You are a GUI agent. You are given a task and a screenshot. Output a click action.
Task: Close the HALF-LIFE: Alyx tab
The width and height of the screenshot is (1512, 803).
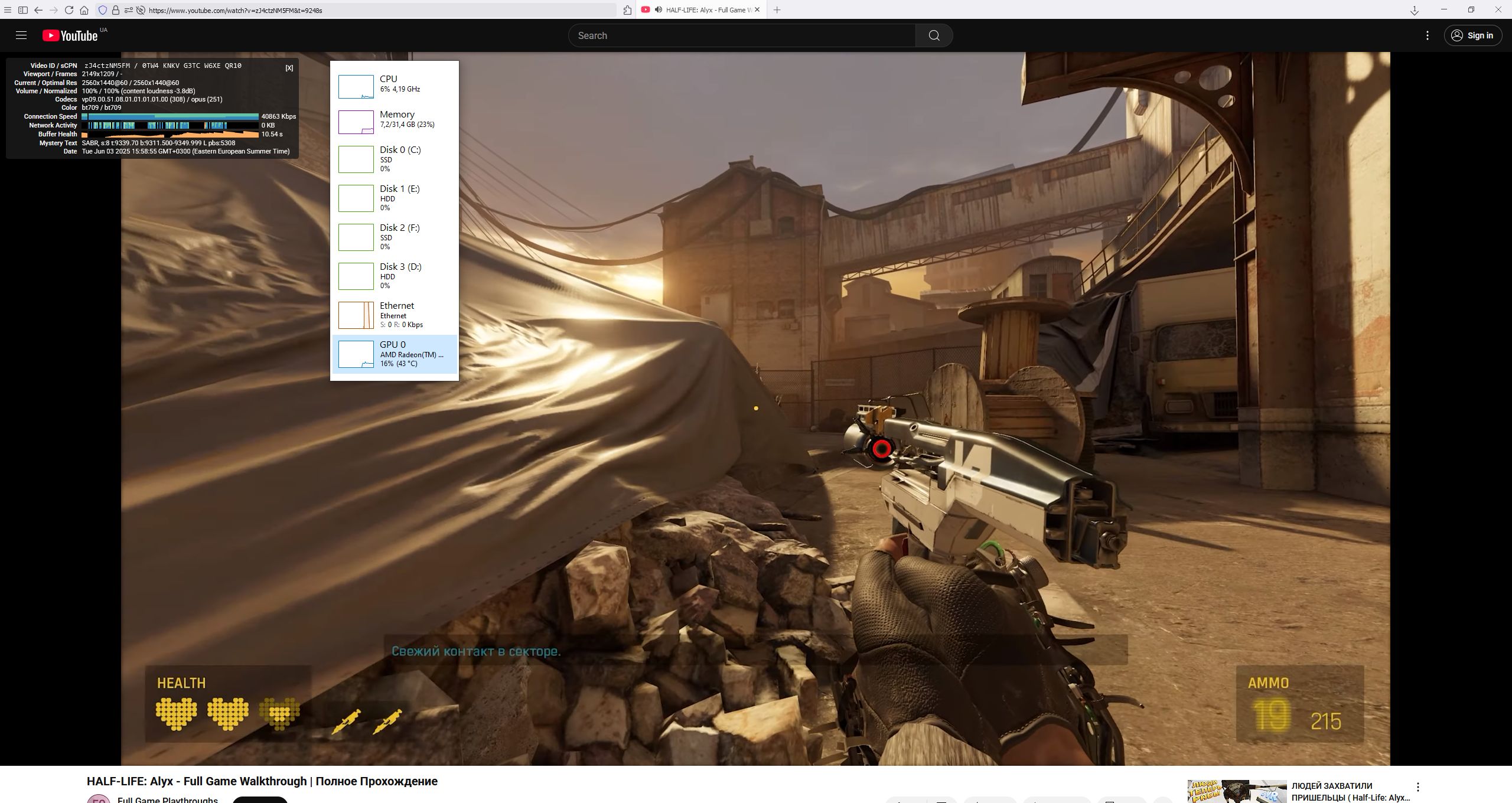point(757,9)
